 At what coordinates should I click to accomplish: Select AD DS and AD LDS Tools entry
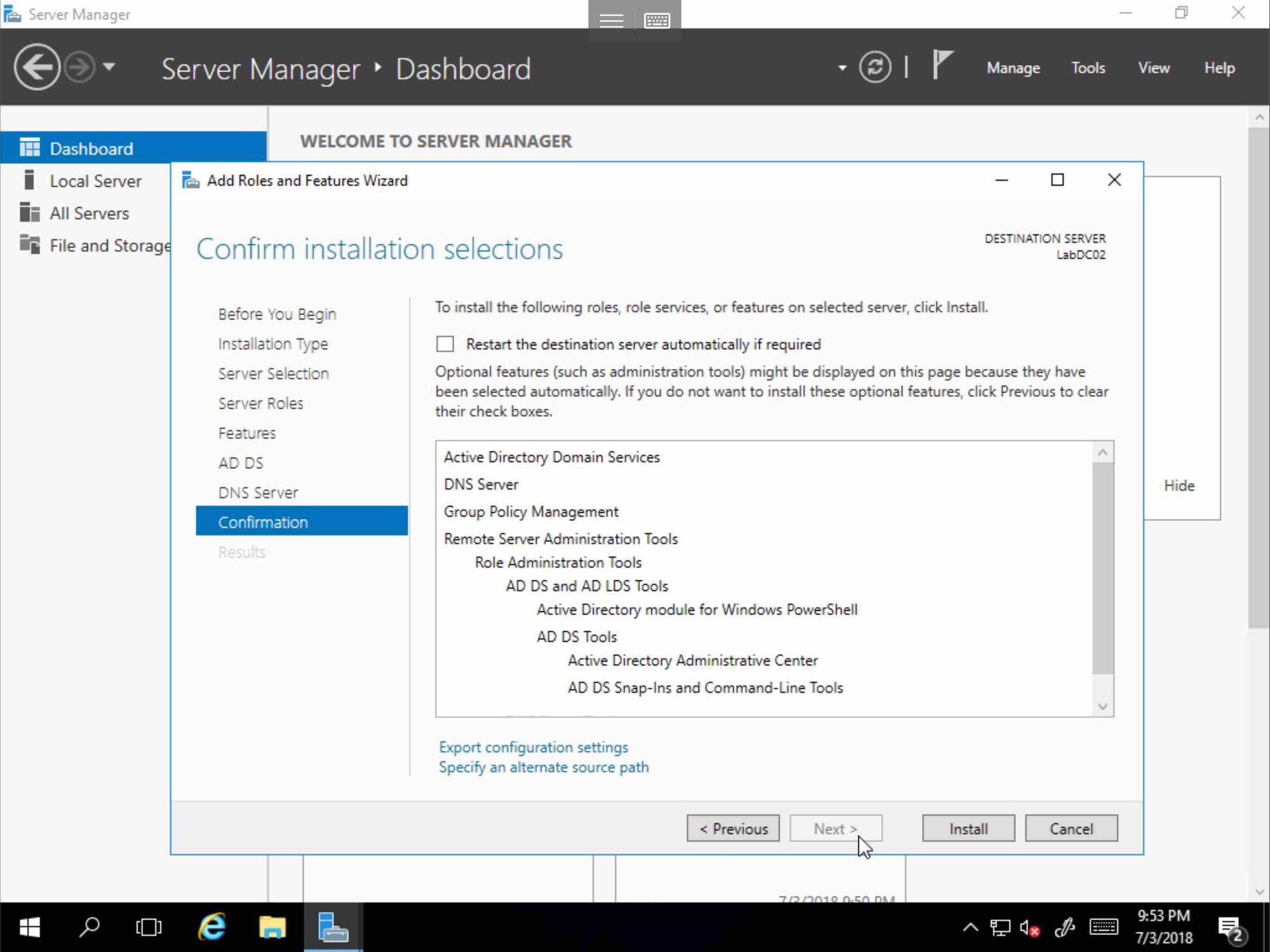tap(587, 586)
